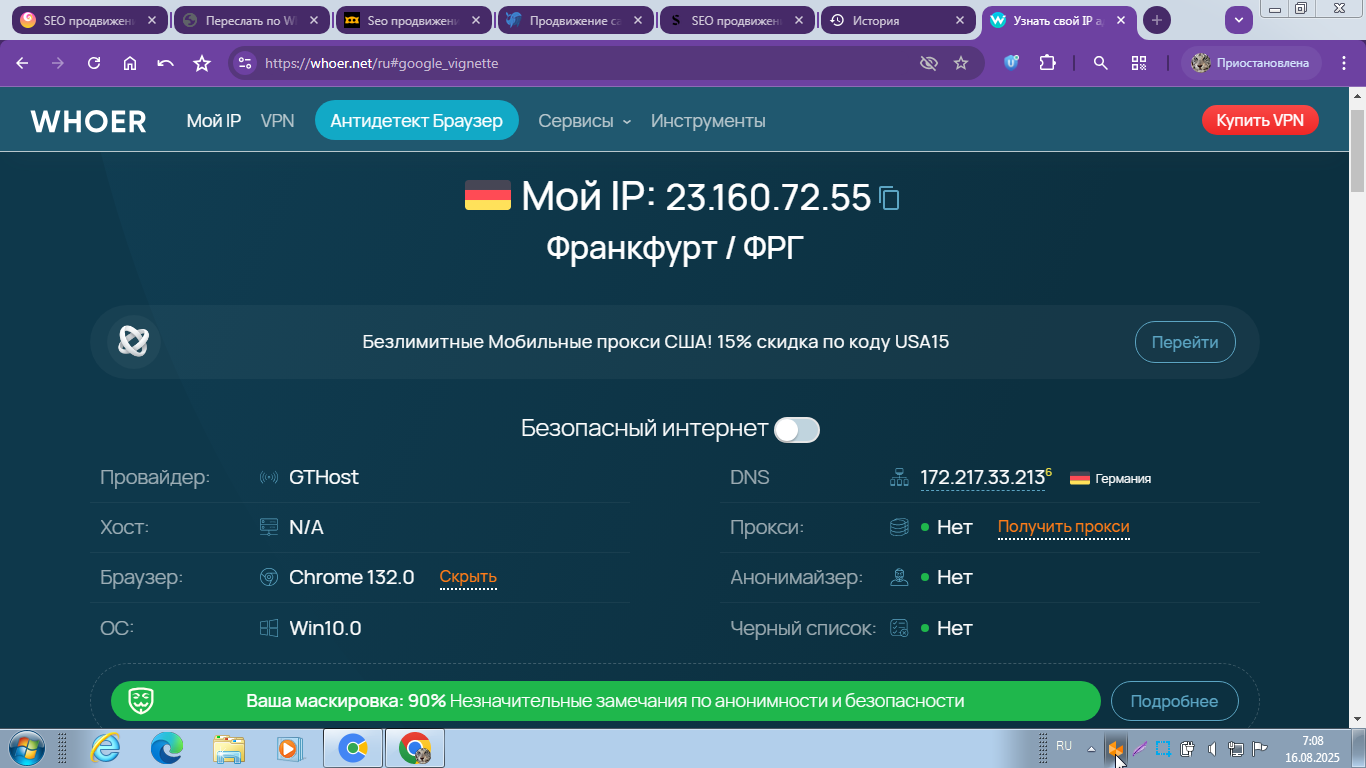Click the DNS address 172.217.33.213
The width and height of the screenshot is (1366, 768).
pos(982,478)
